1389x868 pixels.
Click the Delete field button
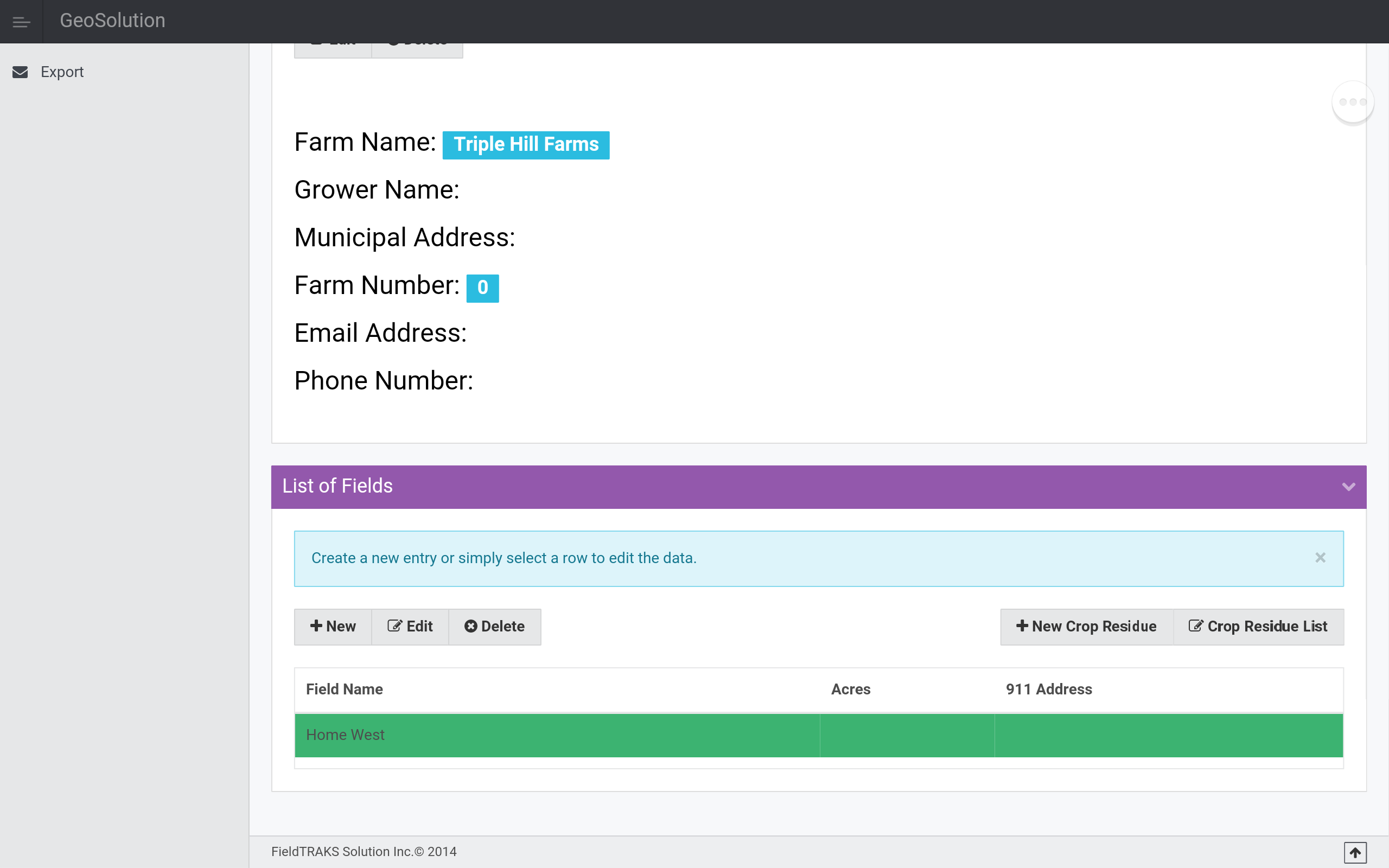(x=494, y=626)
